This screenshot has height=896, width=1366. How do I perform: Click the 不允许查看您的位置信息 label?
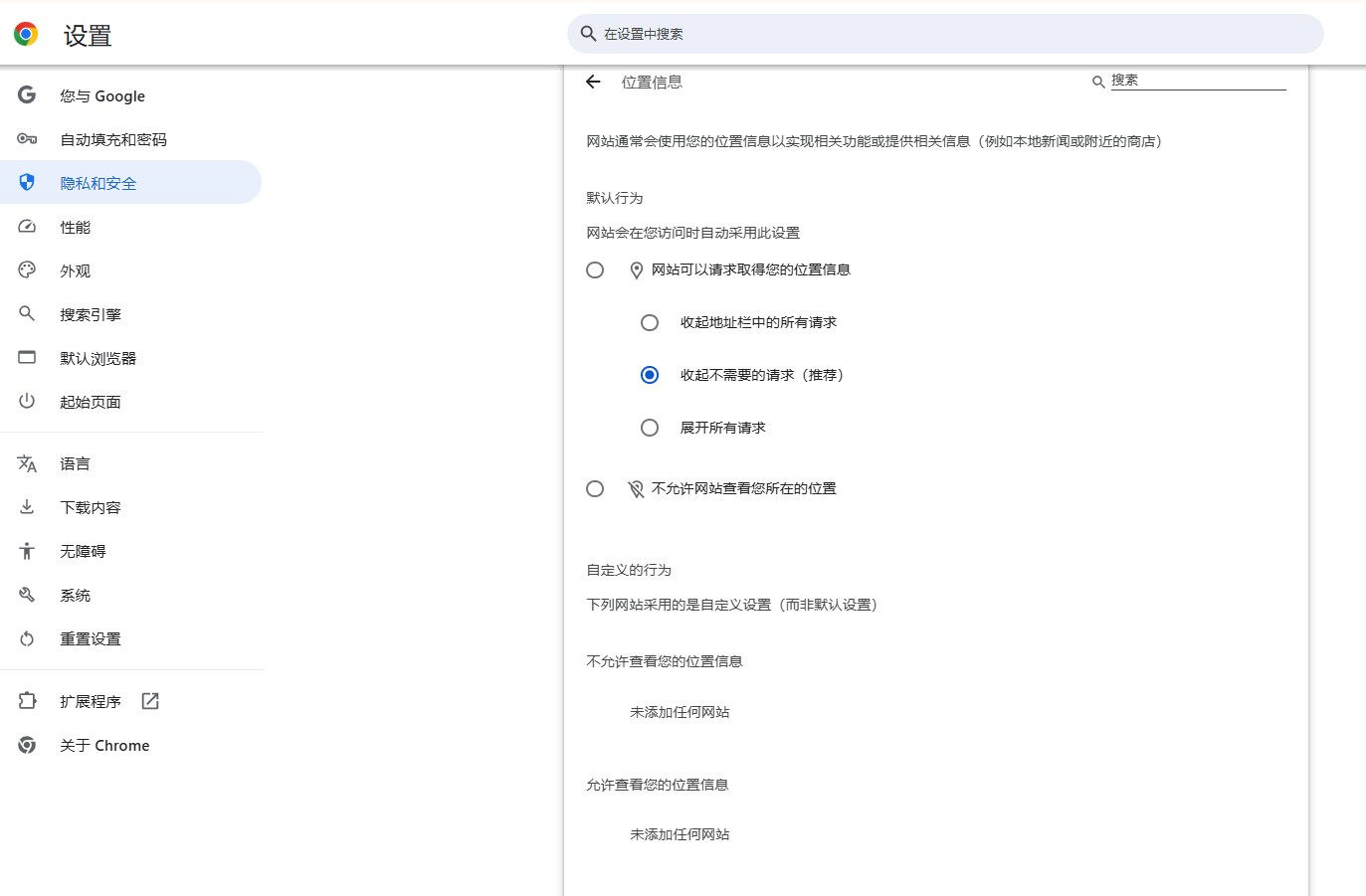pyautogui.click(x=665, y=661)
